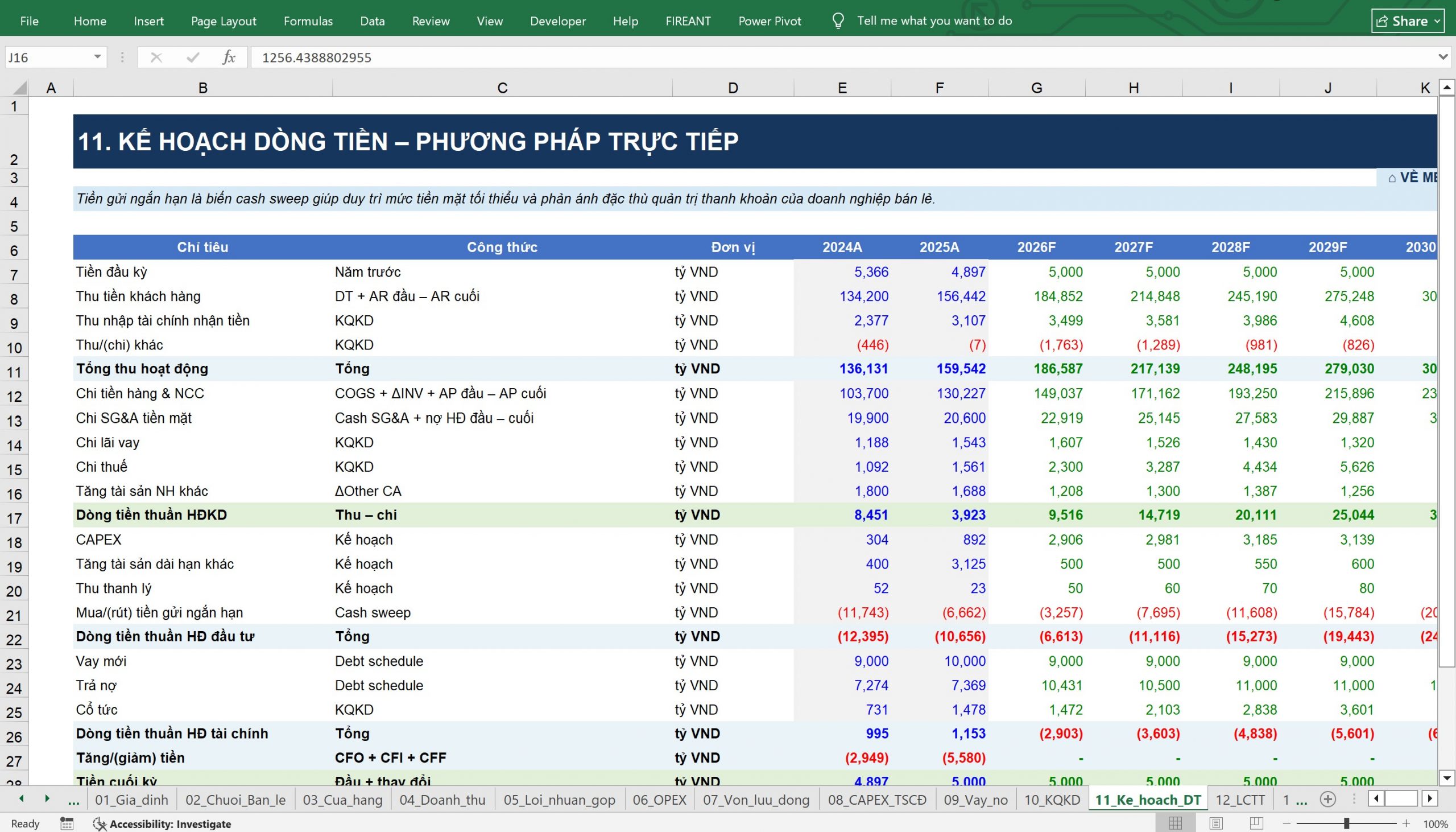Open the Name Box dropdown arrow
1456x832 pixels.
98,57
